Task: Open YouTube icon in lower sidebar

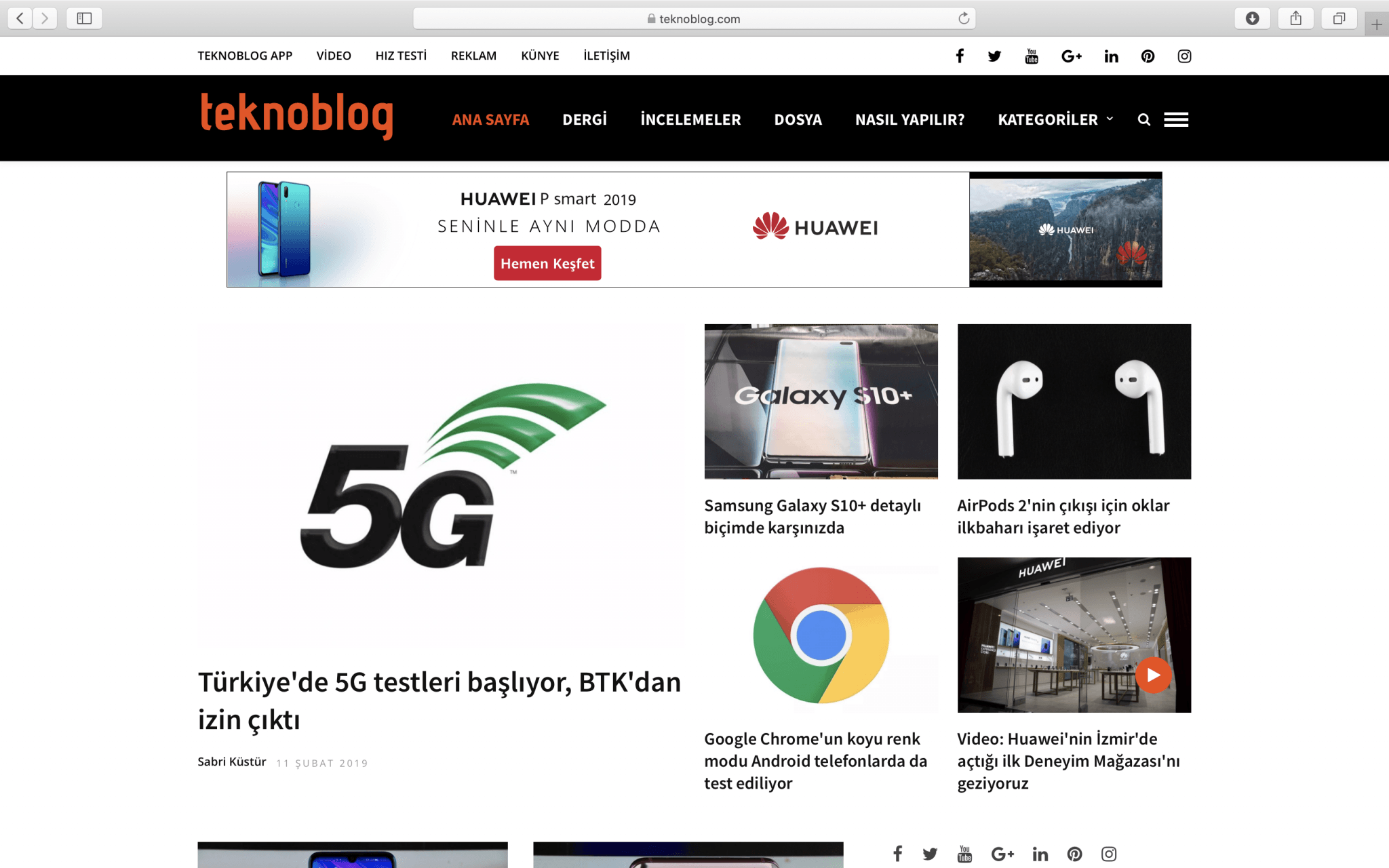Action: pos(964,854)
